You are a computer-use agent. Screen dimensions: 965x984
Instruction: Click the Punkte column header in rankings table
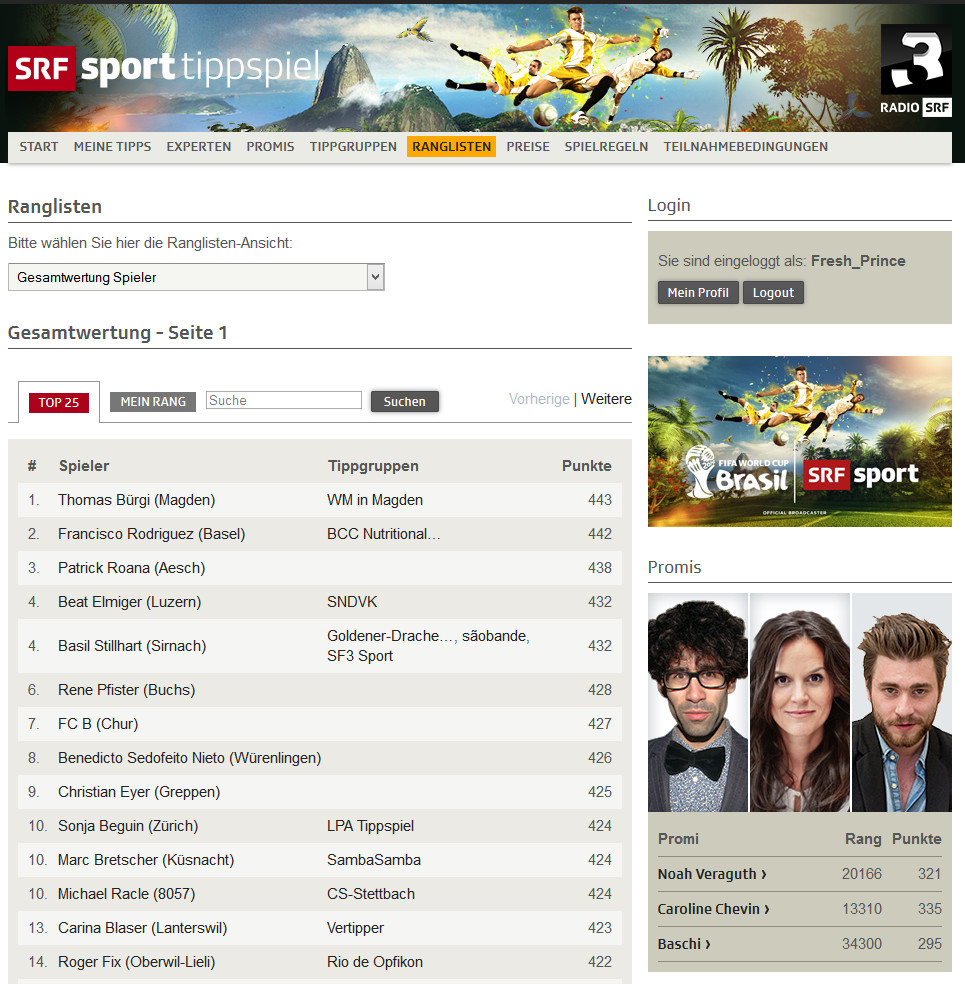click(587, 466)
